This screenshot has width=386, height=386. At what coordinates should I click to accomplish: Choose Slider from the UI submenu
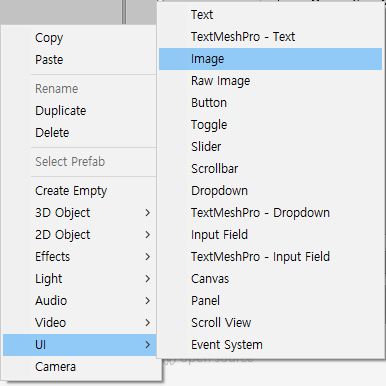[270, 147]
